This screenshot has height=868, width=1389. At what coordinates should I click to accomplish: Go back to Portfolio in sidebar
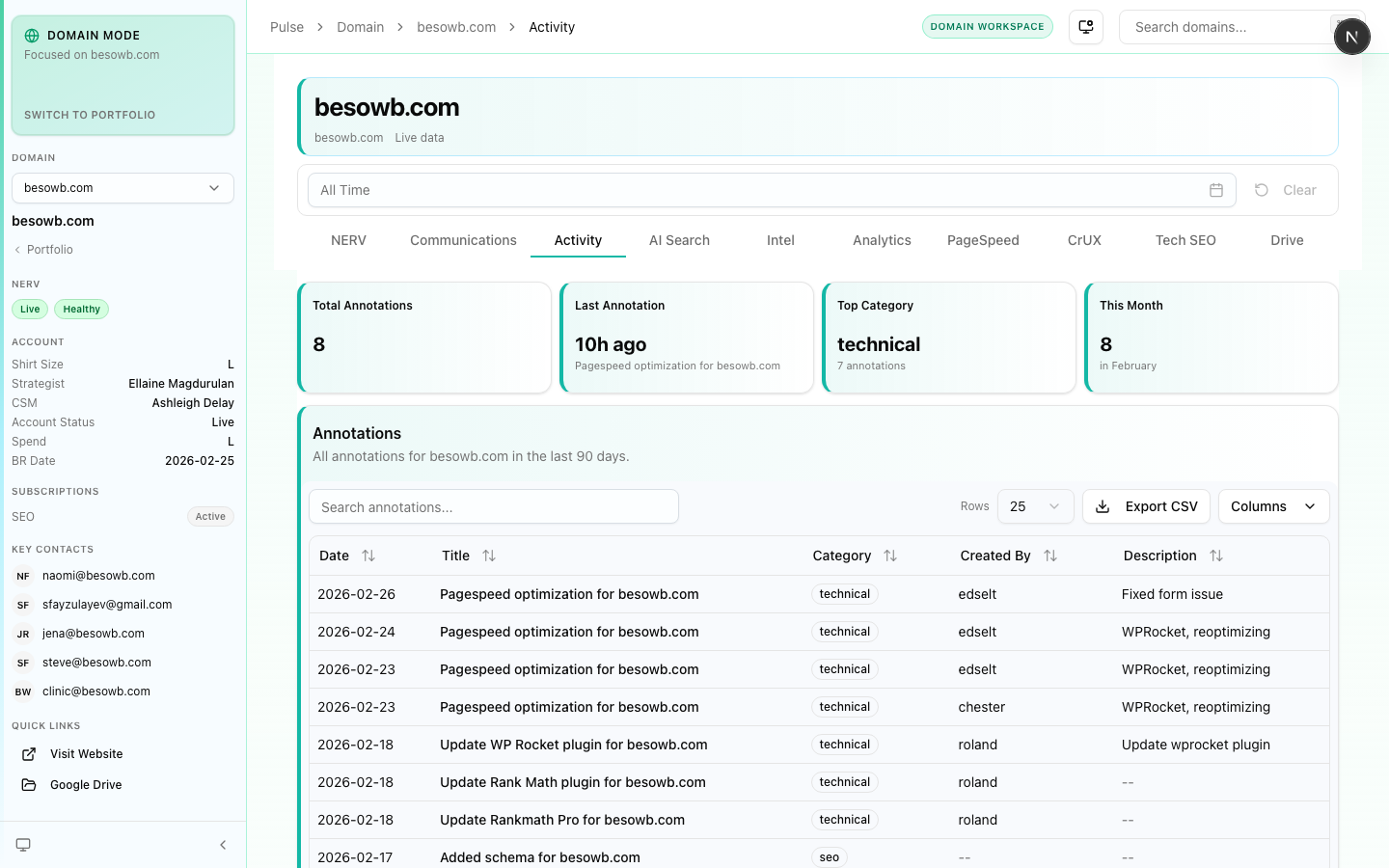click(x=49, y=250)
